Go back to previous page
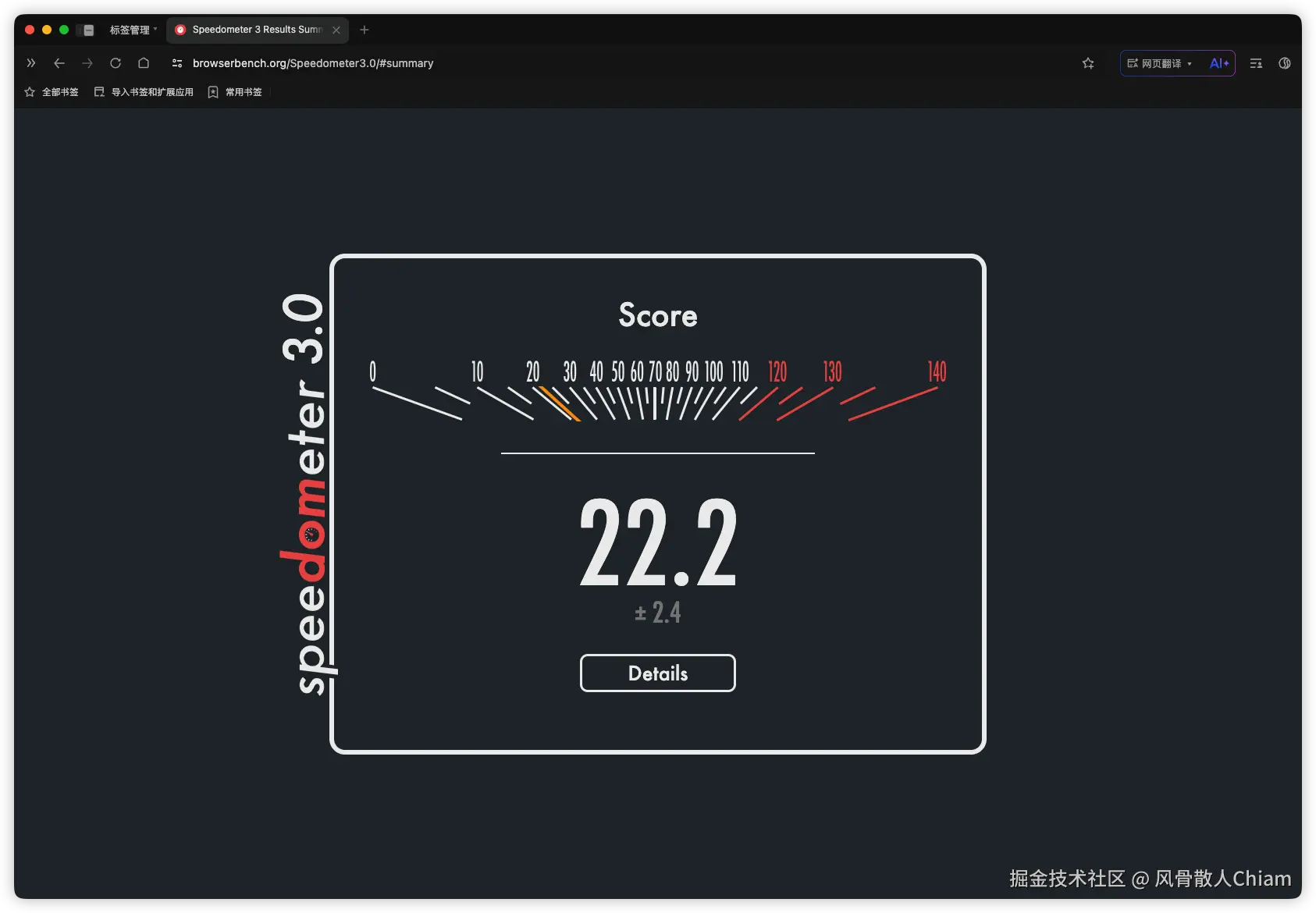This screenshot has width=1316, height=913. (x=59, y=63)
